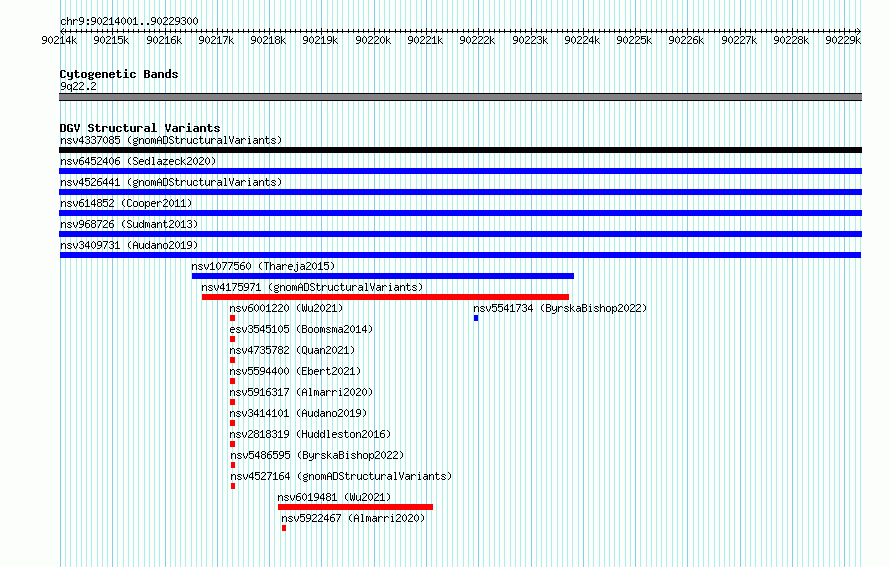The image size is (890, 567).
Task: Open the esv3545105 (Boomsma2014) label
Action: coord(301,329)
